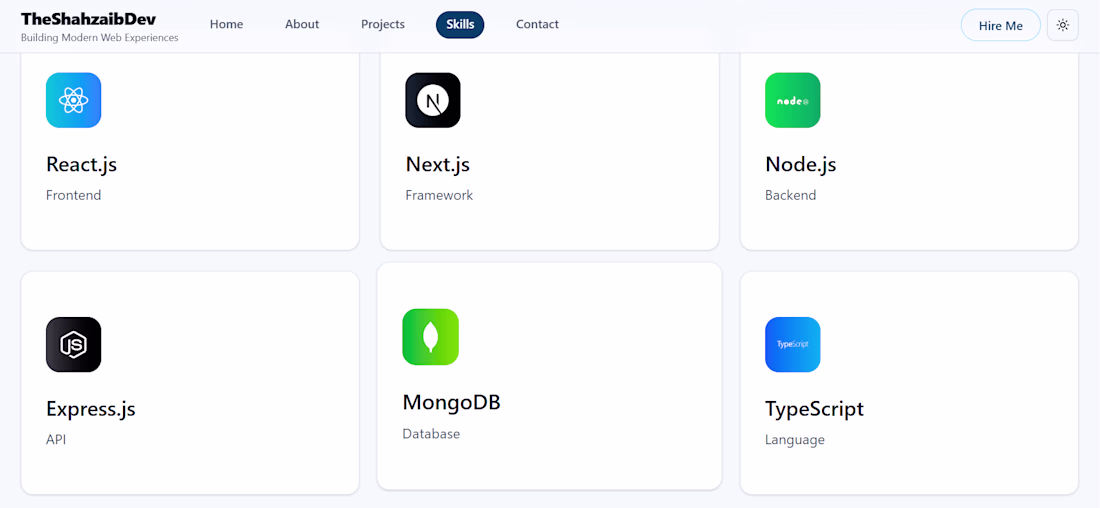1100x508 pixels.
Task: Click the MongoDB card title
Action: click(452, 402)
